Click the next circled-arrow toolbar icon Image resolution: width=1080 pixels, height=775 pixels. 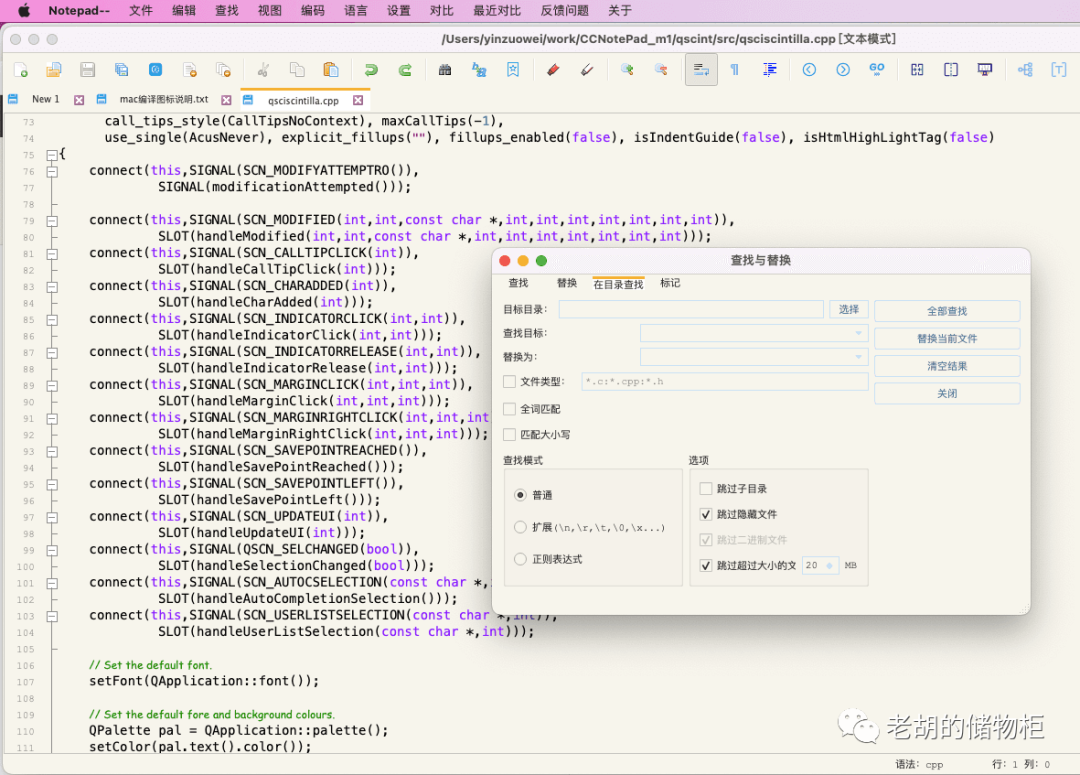tap(843, 70)
